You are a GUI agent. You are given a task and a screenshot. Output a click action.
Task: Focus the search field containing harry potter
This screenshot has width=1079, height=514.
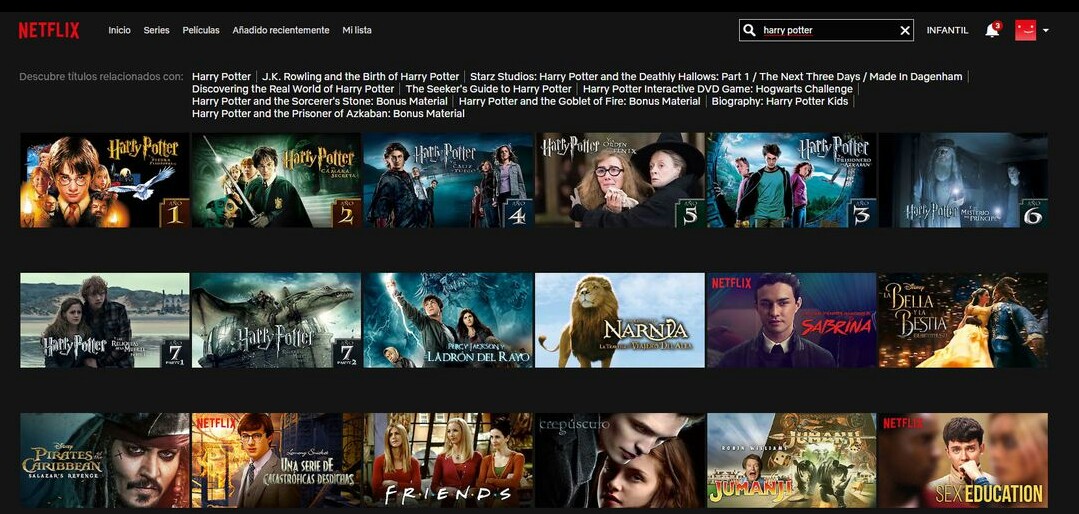(x=826, y=30)
